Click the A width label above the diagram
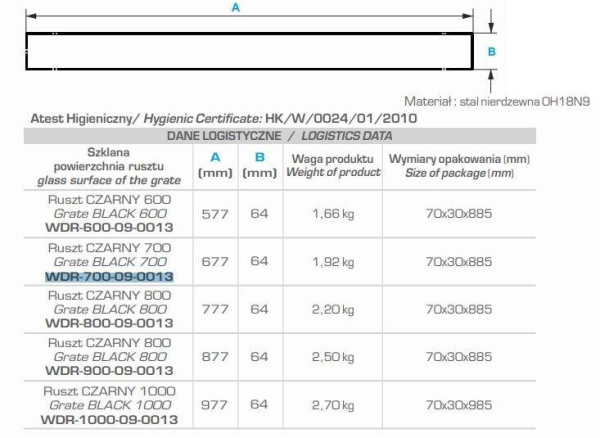The height and width of the screenshot is (438, 600). pos(236,7)
